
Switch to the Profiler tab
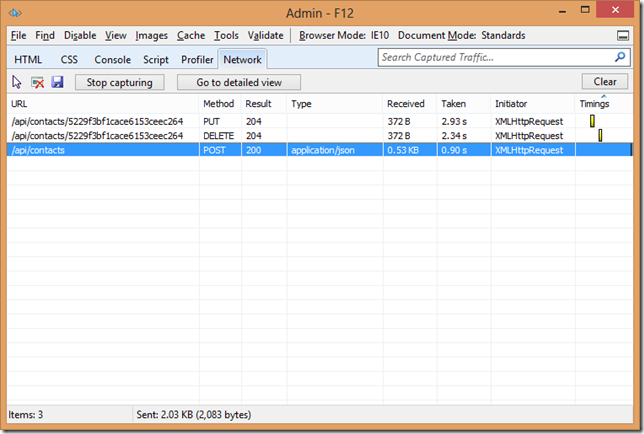(197, 60)
